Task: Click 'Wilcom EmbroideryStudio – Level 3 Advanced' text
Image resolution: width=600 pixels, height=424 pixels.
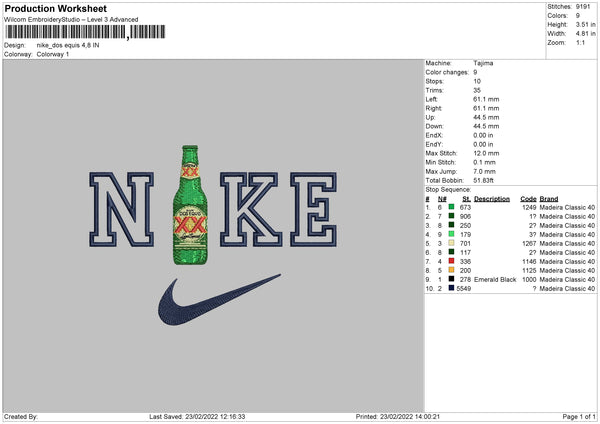Action: [x=71, y=20]
